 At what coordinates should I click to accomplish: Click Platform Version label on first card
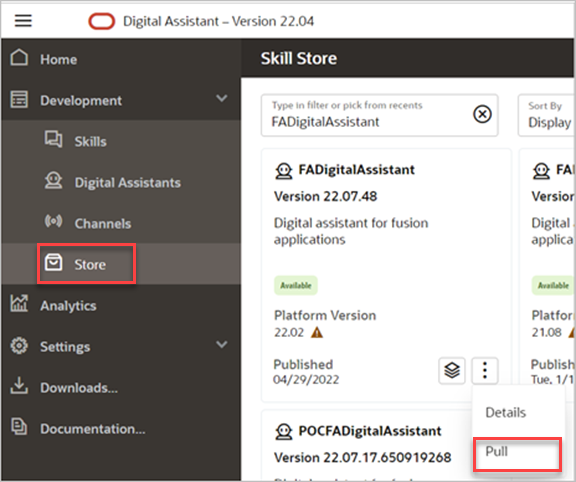coord(325,316)
